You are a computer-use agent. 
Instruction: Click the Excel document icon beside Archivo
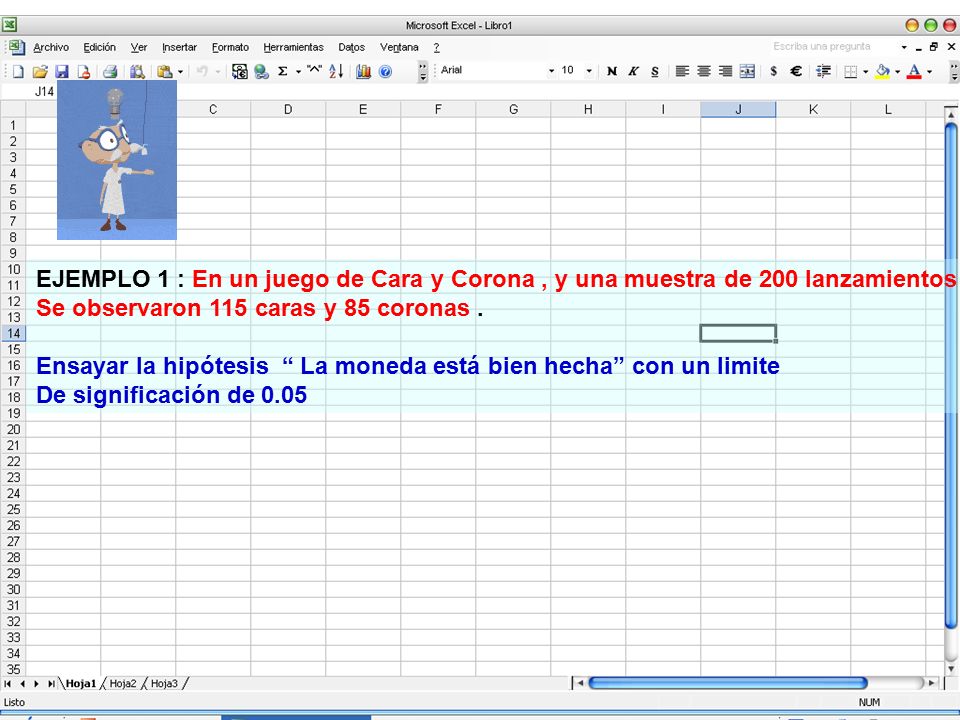click(16, 47)
